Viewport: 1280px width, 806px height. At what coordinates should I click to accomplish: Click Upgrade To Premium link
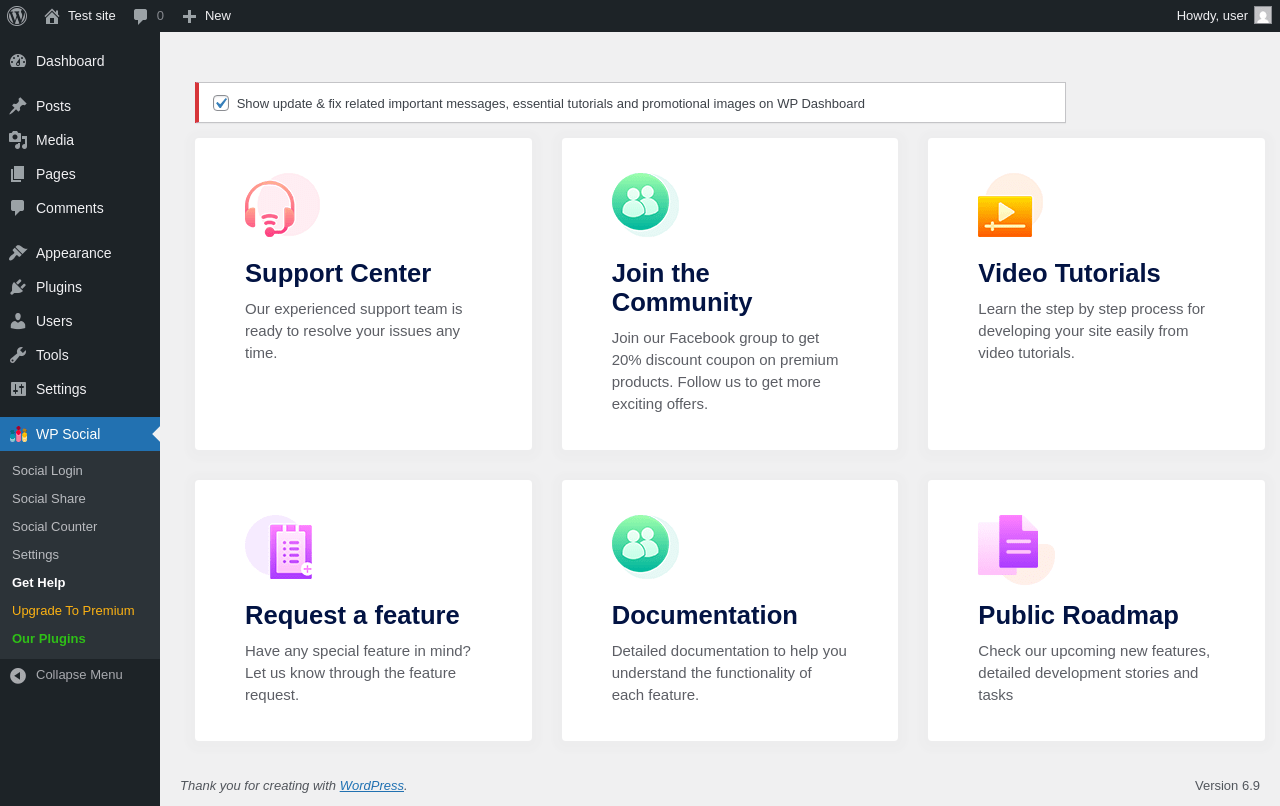(73, 611)
